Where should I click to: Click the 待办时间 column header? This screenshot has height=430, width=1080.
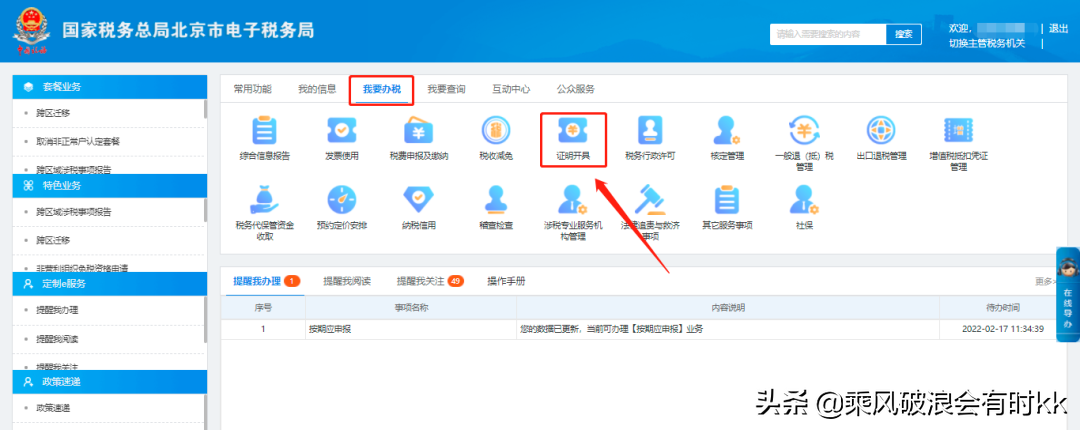[x=1003, y=307]
